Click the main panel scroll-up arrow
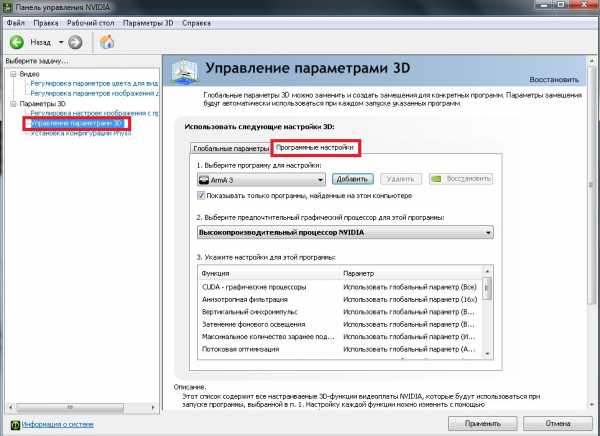The height and width of the screenshot is (436, 600). (592, 60)
